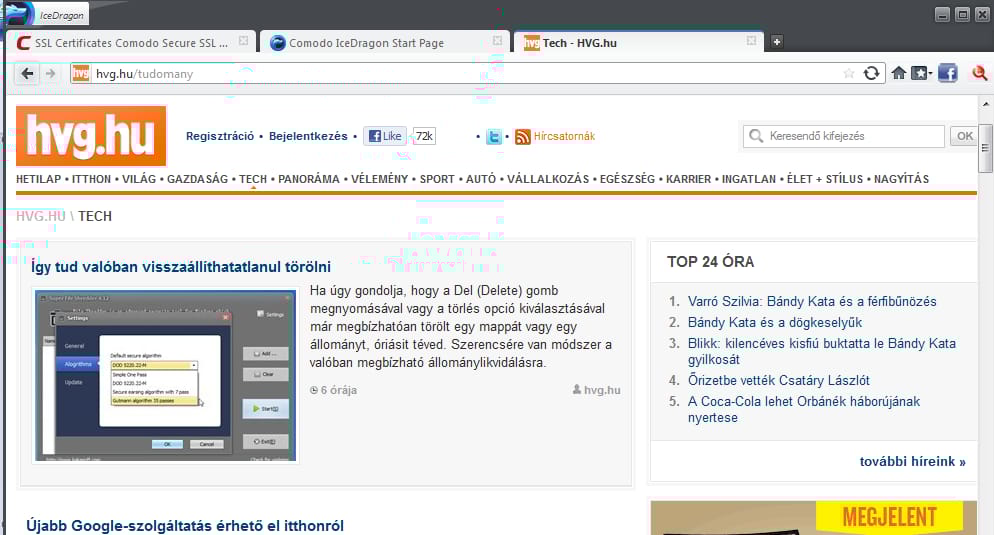Open the VILÁG section
994x535 pixels.
coord(139,179)
